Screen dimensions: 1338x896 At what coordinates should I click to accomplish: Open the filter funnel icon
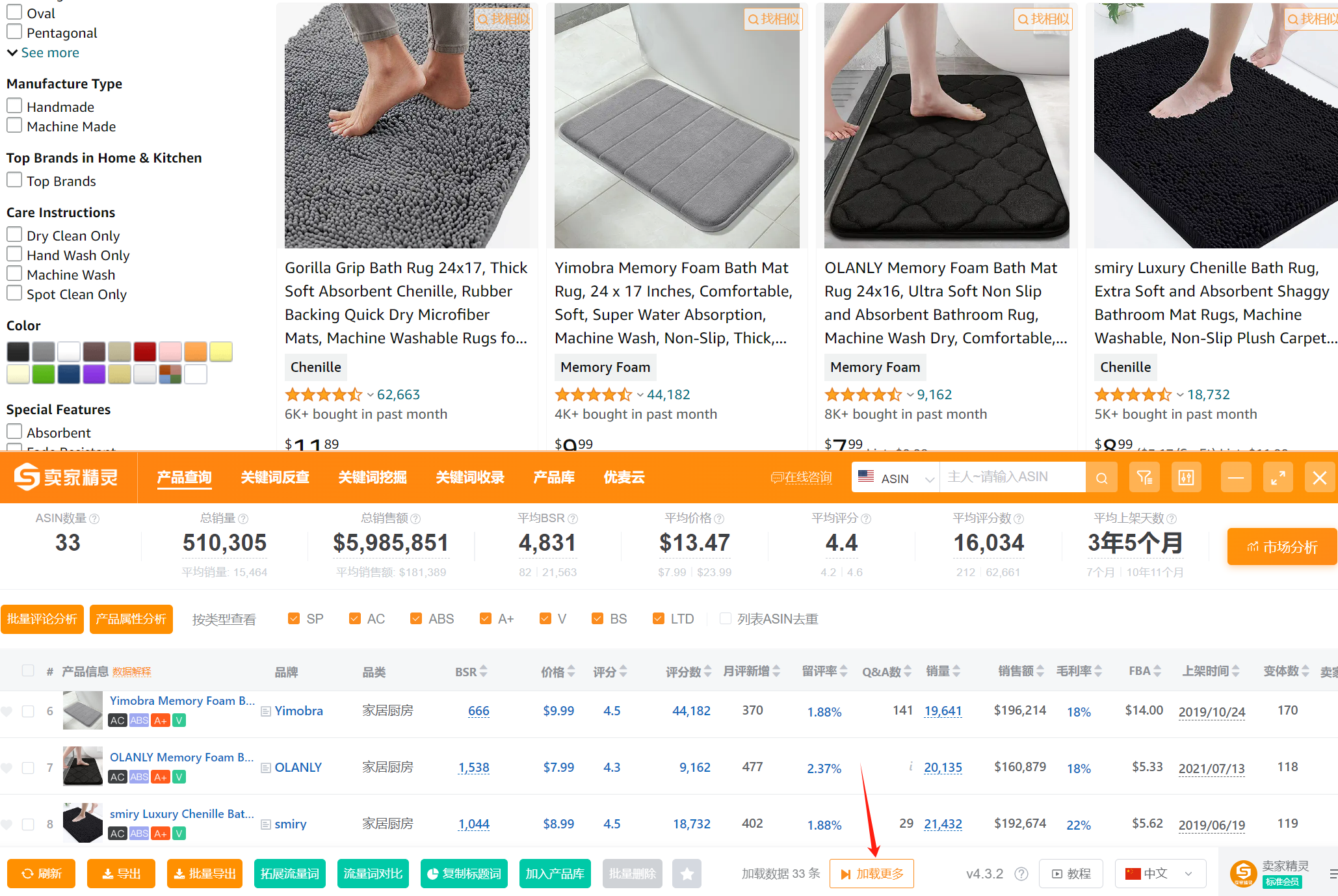(1145, 478)
